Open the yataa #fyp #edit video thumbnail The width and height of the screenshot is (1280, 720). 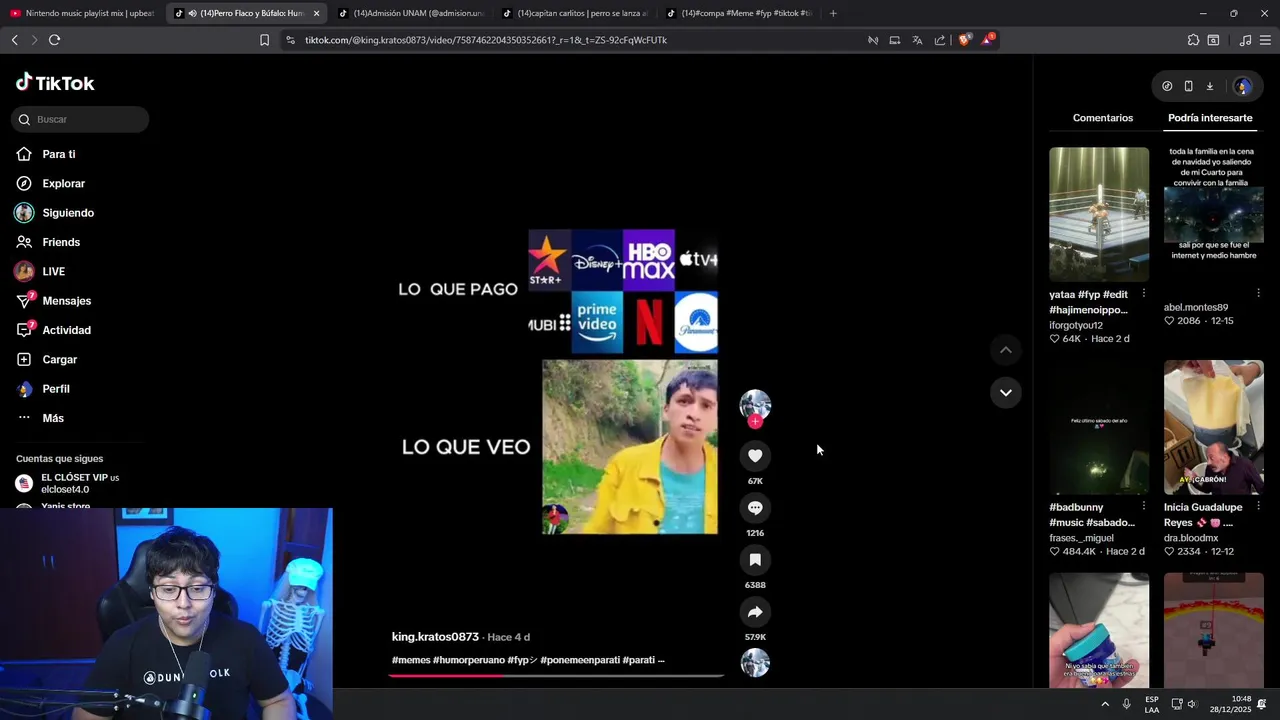coord(1099,214)
